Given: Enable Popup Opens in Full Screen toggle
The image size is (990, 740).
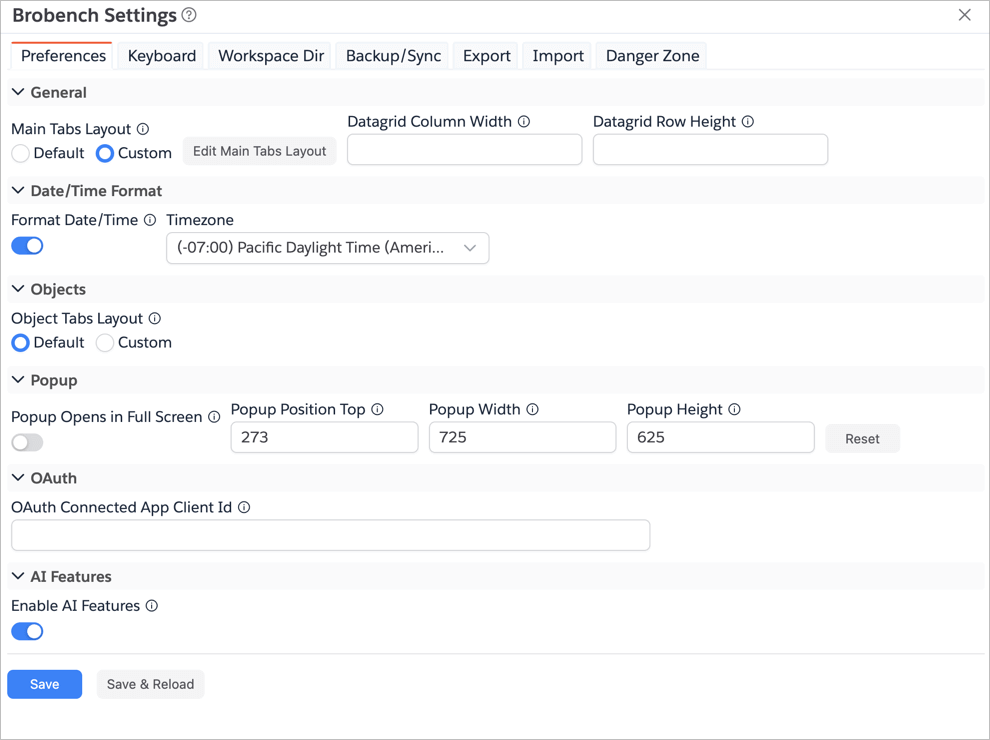Looking at the screenshot, I should click(x=27, y=442).
